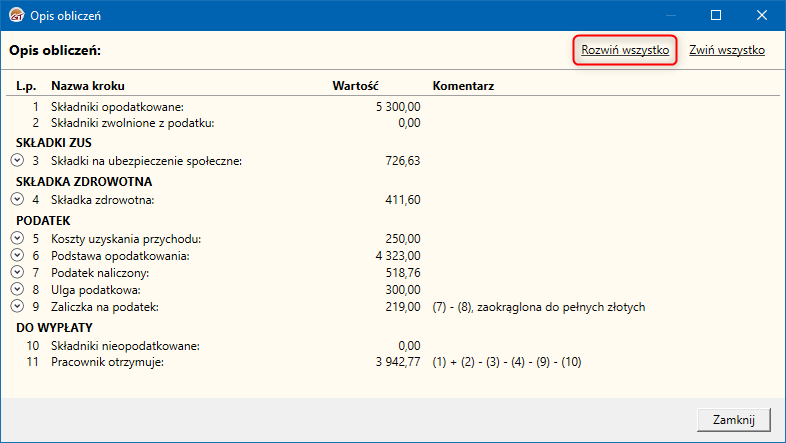Expand step 4 Składka zdrowotna
786x443 pixels.
pyautogui.click(x=17, y=199)
